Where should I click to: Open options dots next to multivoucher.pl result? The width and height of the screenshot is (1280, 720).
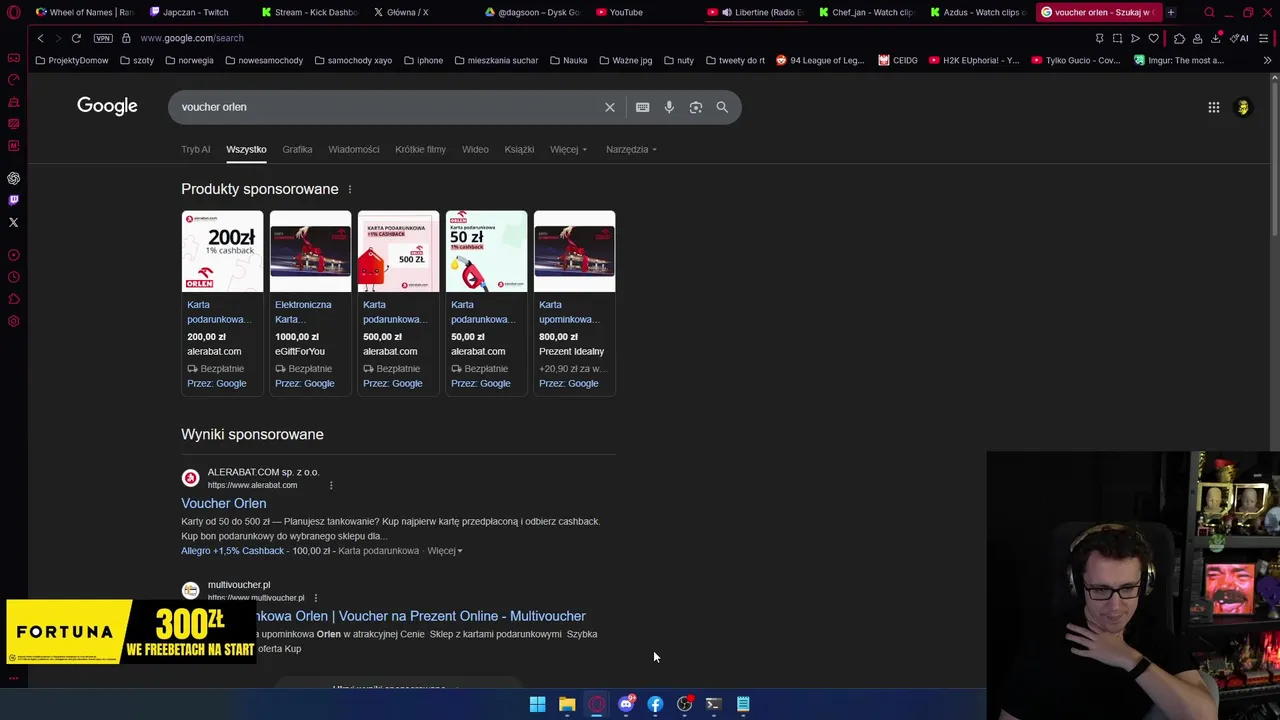pyautogui.click(x=315, y=598)
